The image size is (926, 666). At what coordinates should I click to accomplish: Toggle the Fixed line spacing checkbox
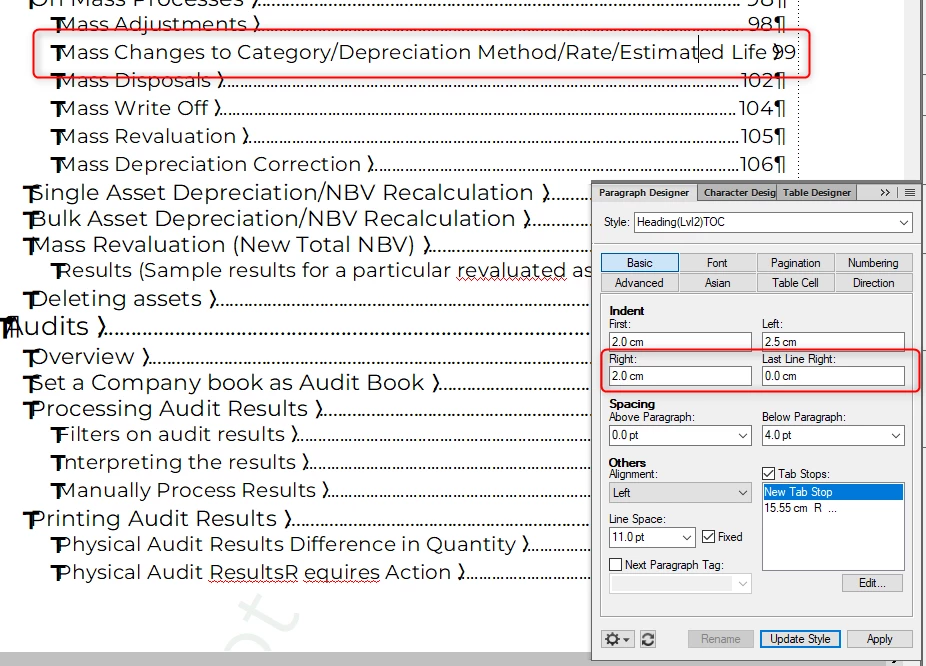click(x=708, y=537)
